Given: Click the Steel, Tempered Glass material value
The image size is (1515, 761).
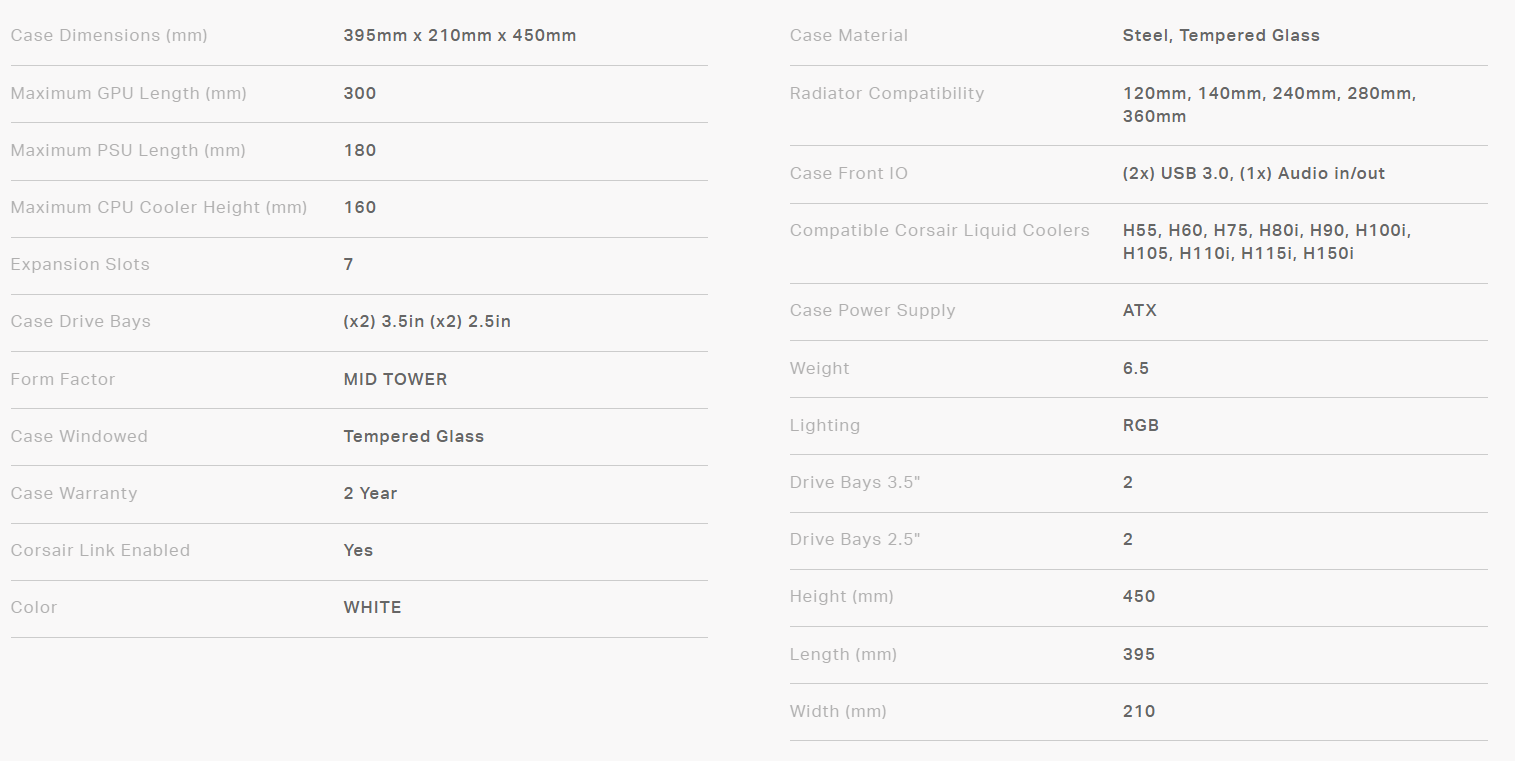Looking at the screenshot, I should point(1221,36).
